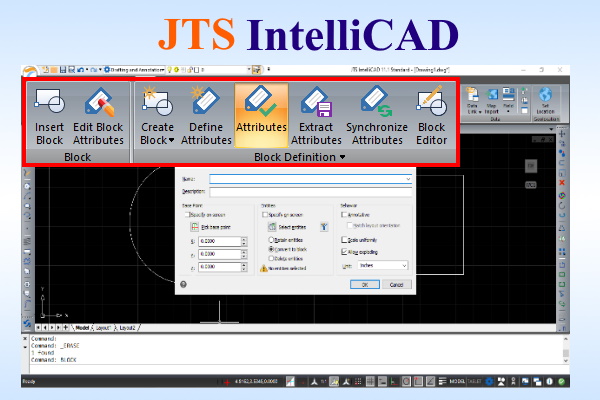Click the lineweight lines status bar icon
The width and height of the screenshot is (600, 400).
[442, 381]
